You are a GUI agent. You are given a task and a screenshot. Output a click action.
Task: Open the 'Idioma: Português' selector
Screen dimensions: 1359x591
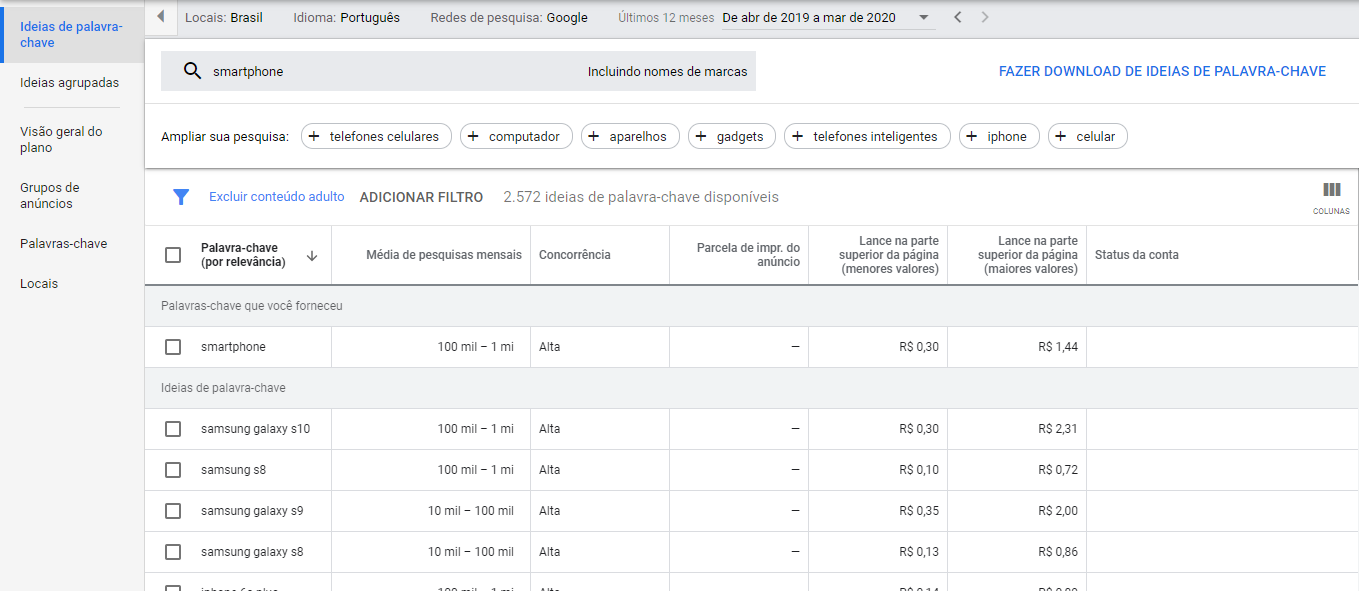(345, 17)
